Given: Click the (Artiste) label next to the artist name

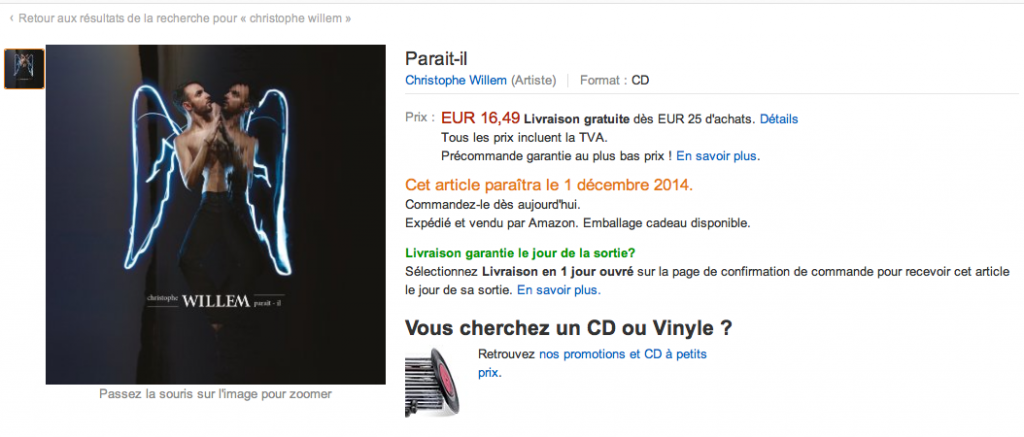Looking at the screenshot, I should (x=534, y=80).
